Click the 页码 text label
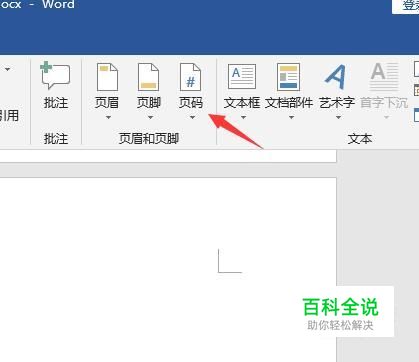The image size is (419, 362). click(191, 103)
